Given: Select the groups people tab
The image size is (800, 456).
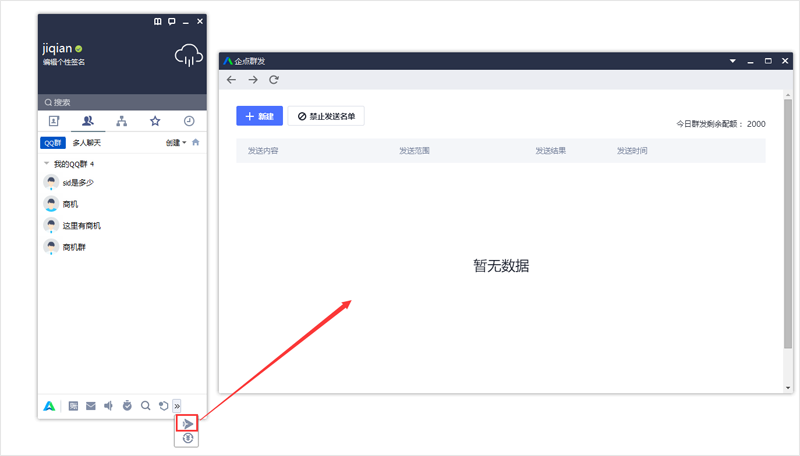Looking at the screenshot, I should [88, 121].
